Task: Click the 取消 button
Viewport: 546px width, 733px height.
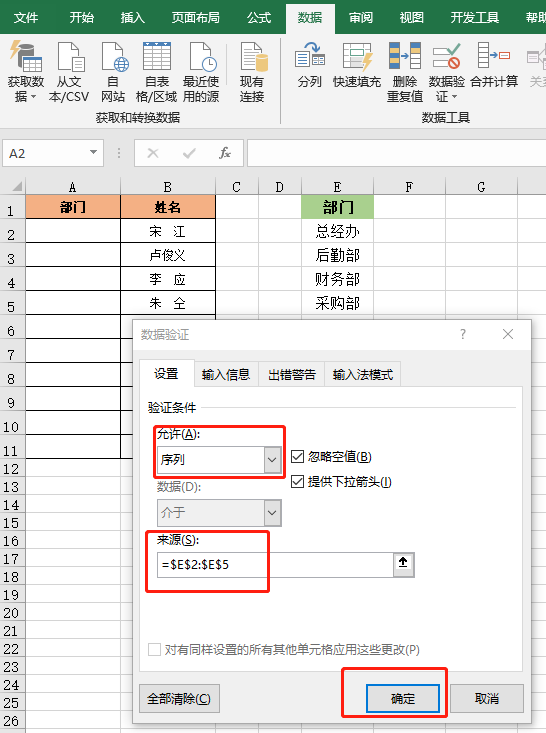Action: point(487,698)
